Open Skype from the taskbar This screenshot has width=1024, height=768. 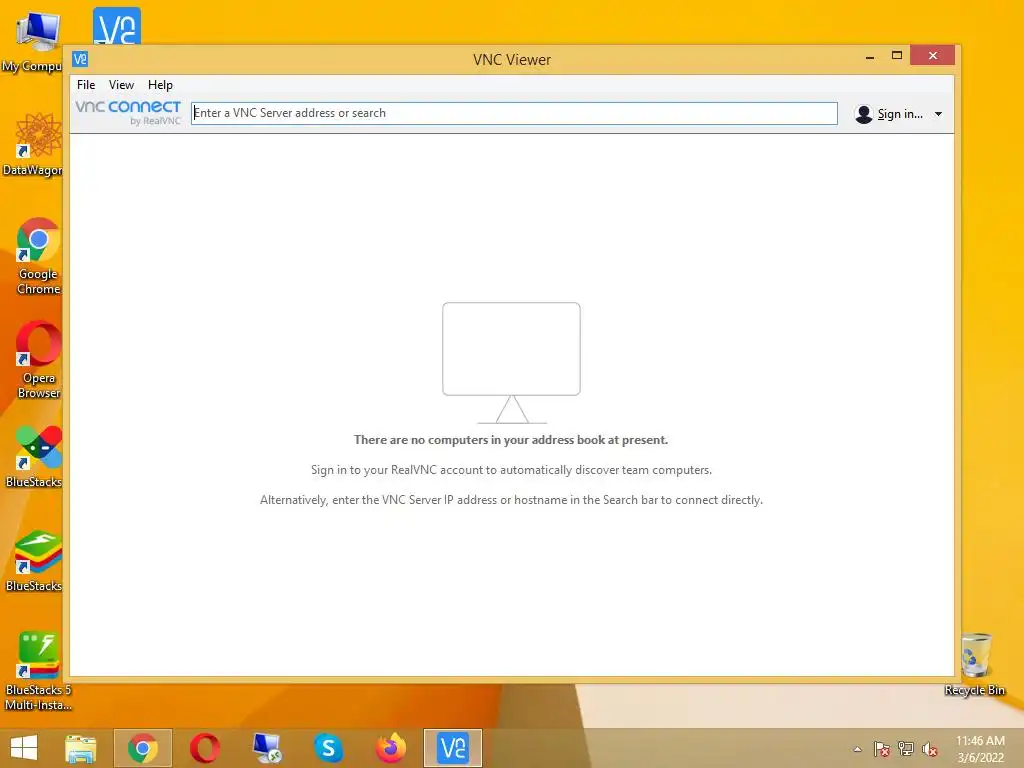[x=328, y=748]
